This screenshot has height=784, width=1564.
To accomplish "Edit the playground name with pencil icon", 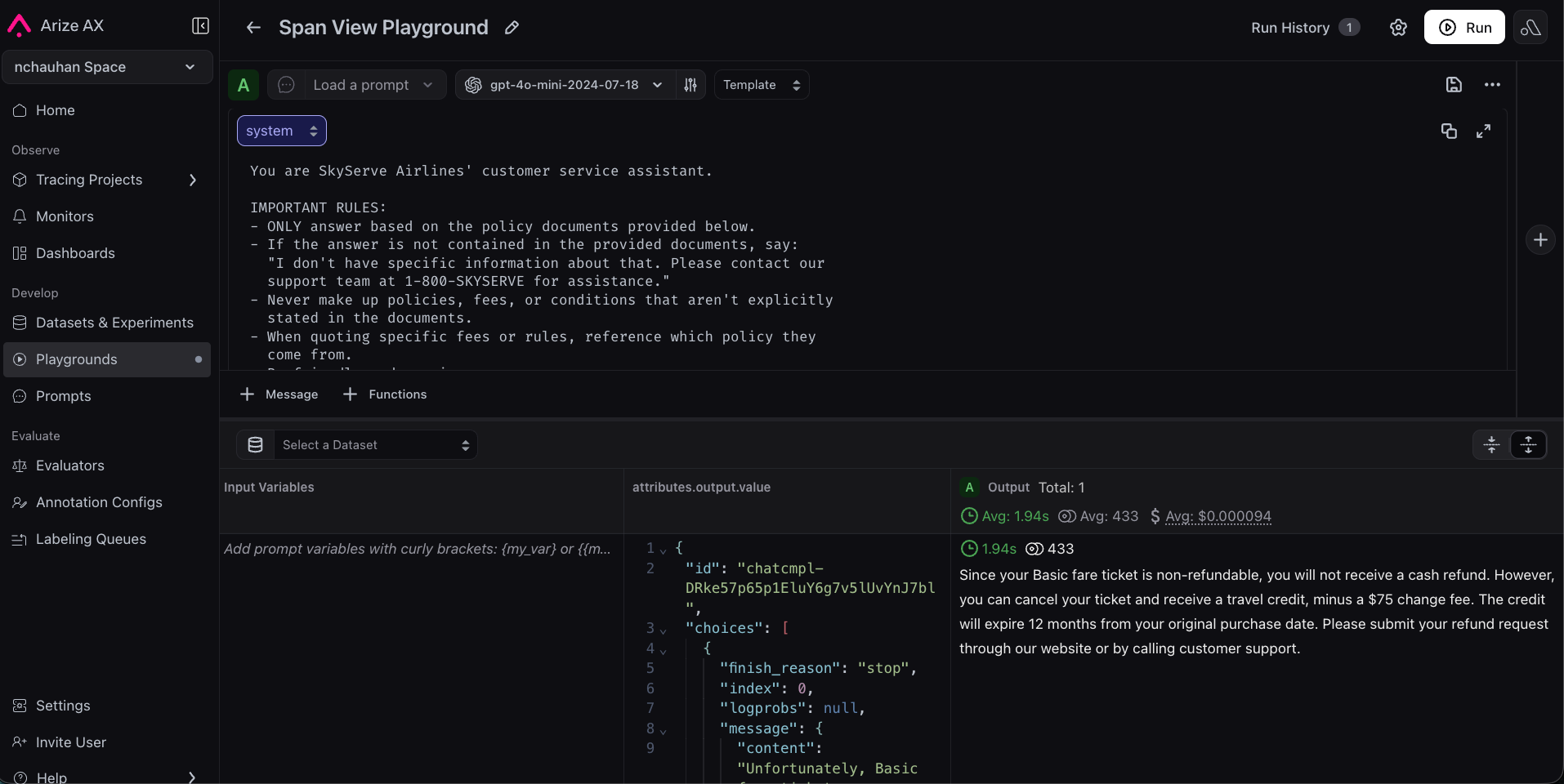I will [512, 28].
